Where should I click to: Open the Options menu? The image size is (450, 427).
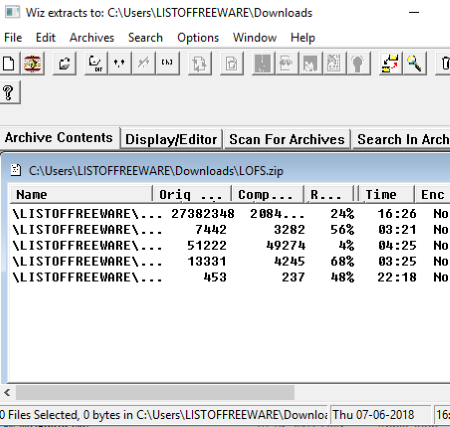(198, 38)
